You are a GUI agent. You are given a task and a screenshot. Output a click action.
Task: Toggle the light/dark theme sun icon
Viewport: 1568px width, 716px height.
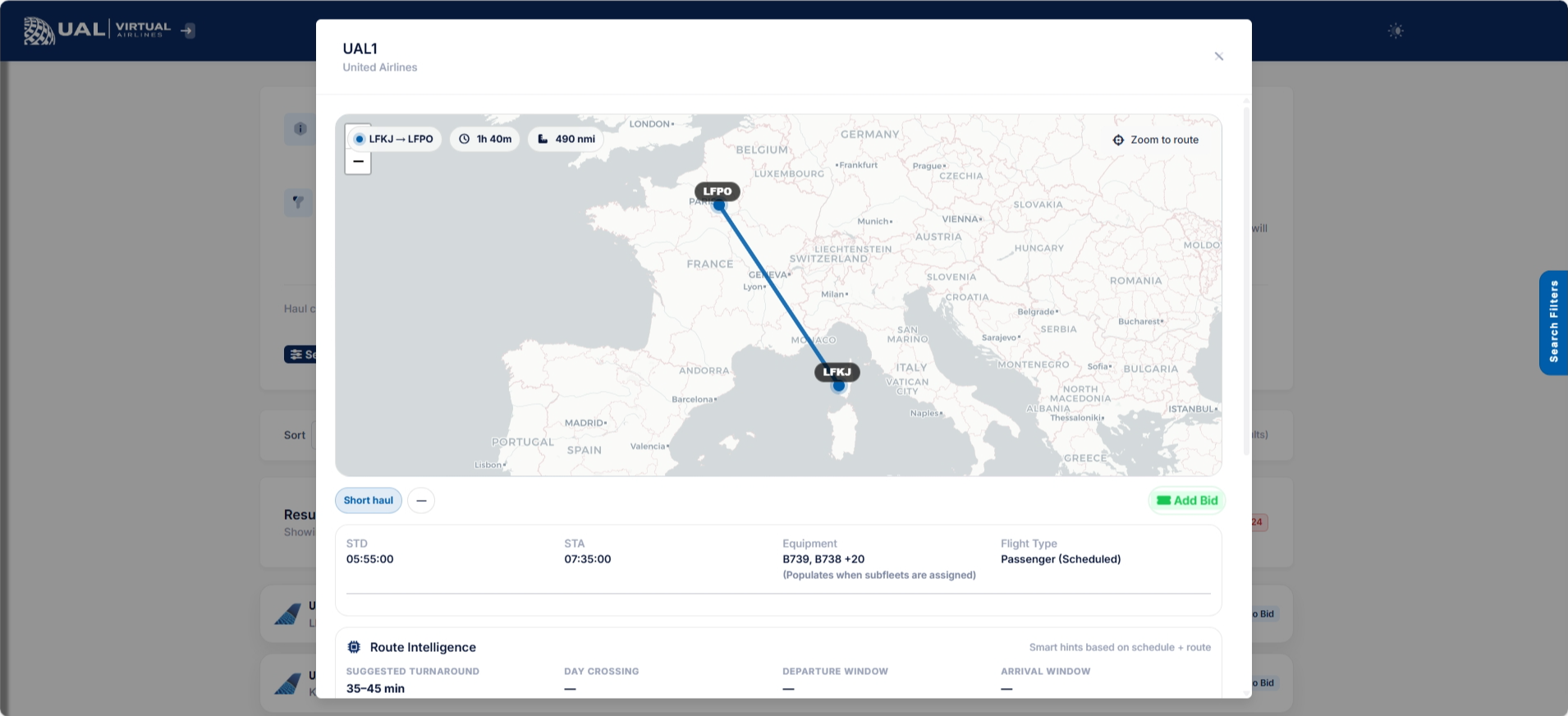(1396, 31)
